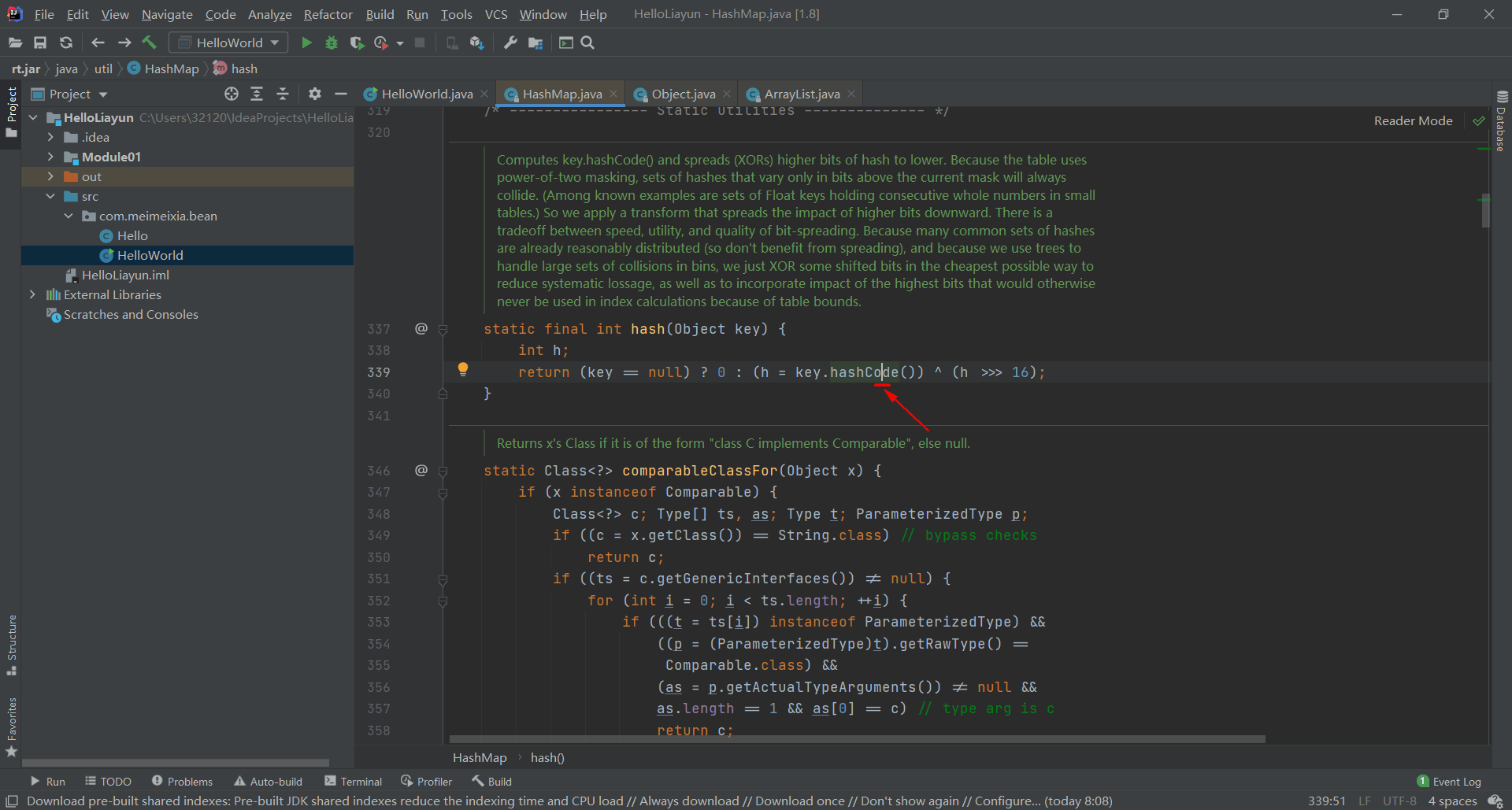Collapse the com.meimeixia.bean package
The image size is (1512, 810).
[x=69, y=216]
